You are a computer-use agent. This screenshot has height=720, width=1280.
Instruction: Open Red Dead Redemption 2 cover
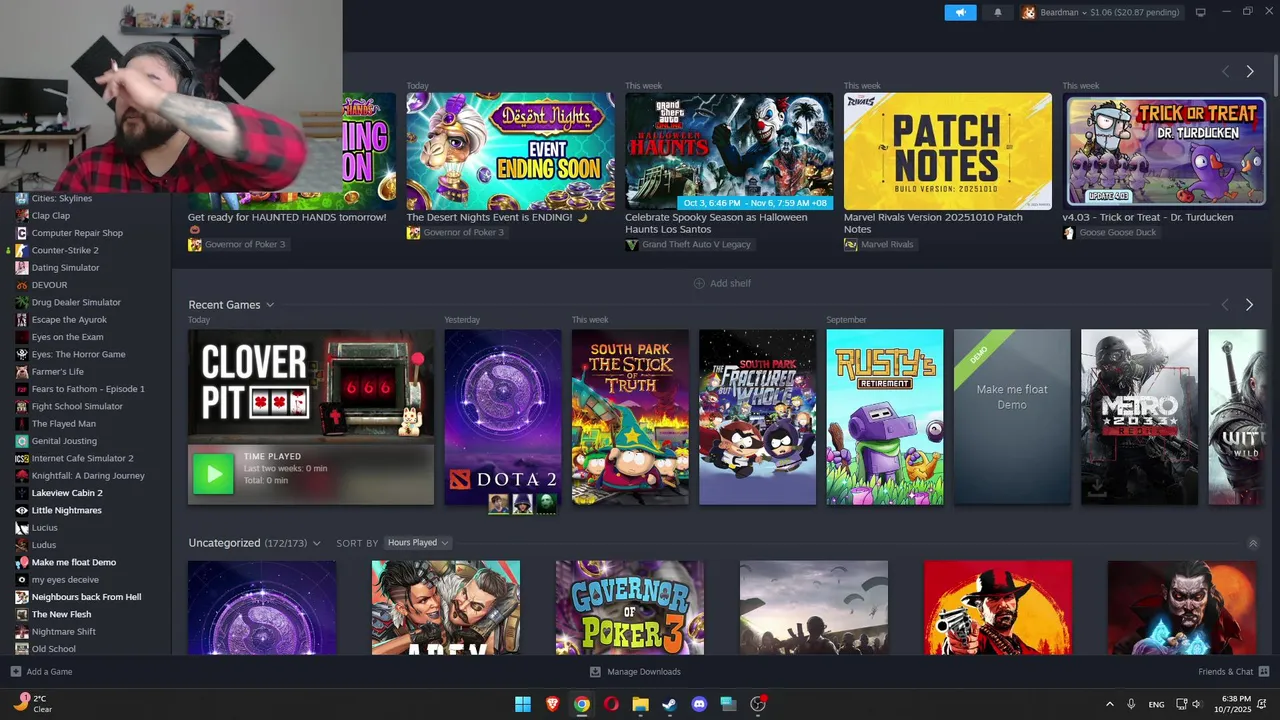[x=998, y=608]
